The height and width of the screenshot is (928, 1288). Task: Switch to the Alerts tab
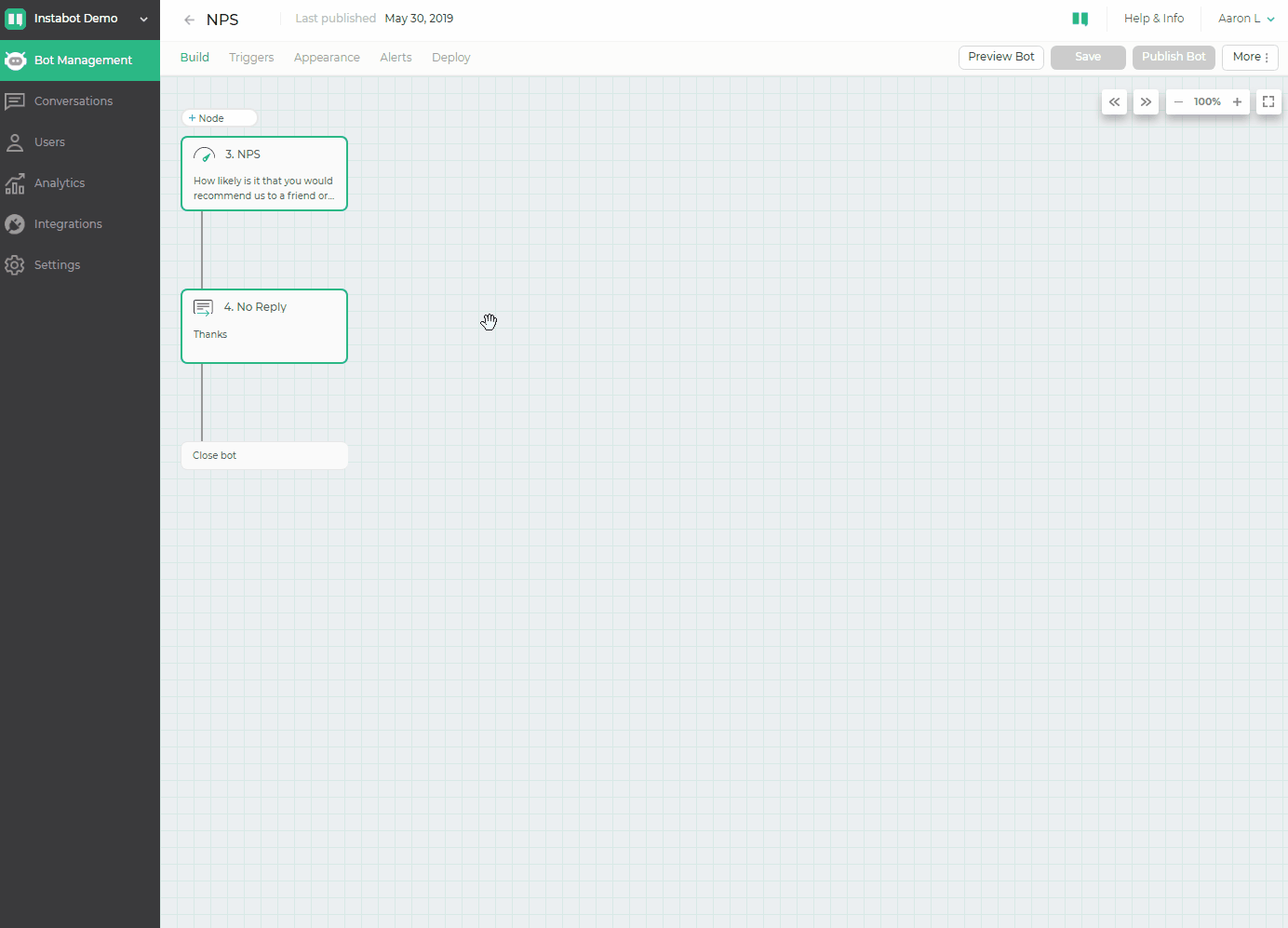pyautogui.click(x=396, y=58)
